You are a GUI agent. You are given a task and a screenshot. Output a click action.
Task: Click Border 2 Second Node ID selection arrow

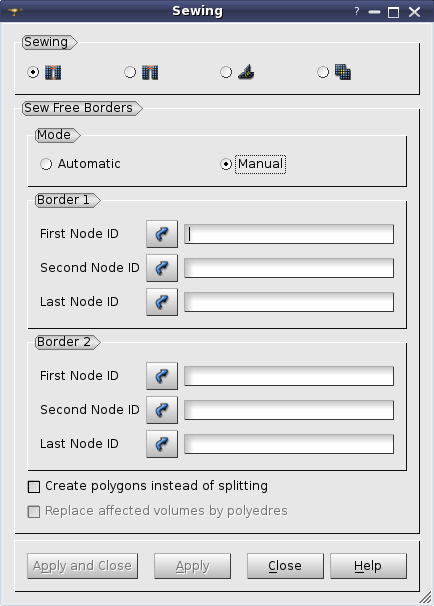tap(162, 410)
